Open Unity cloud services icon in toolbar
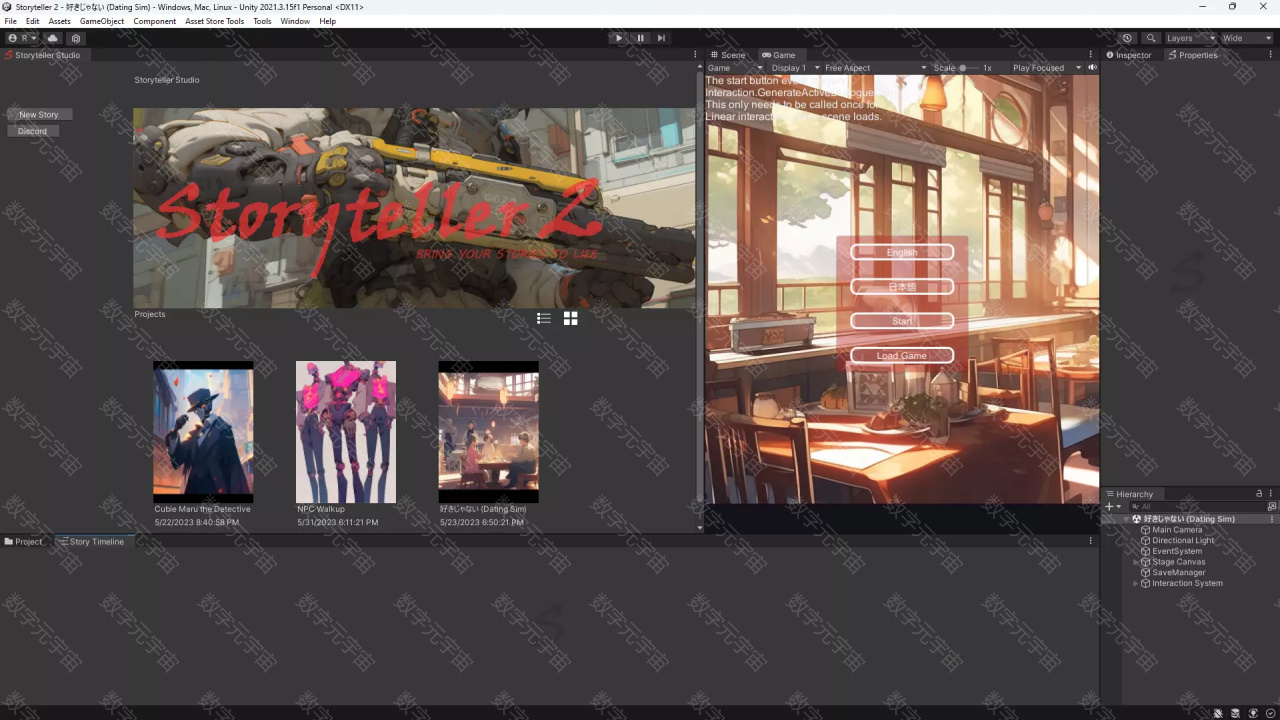1280x720 pixels. tap(53, 38)
